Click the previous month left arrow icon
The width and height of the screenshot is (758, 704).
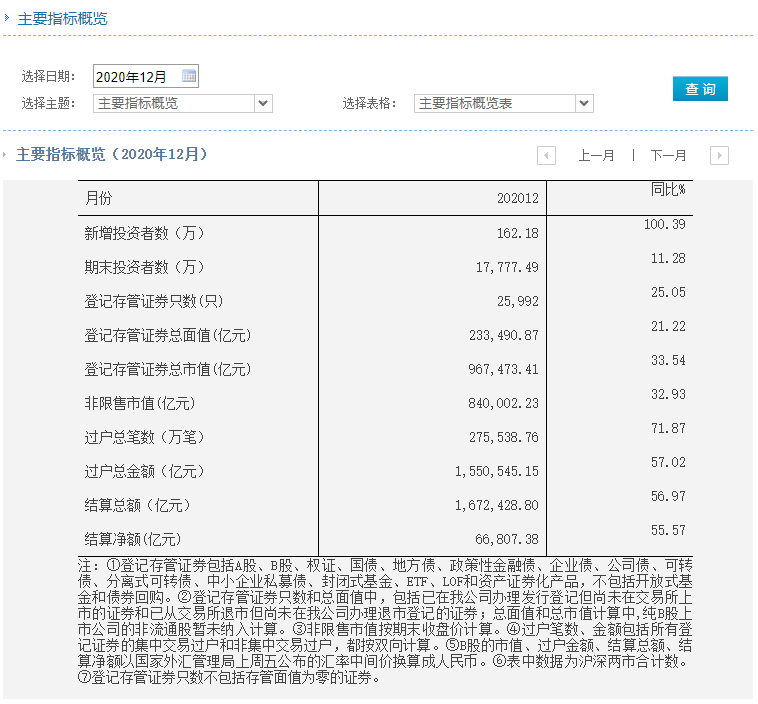pyautogui.click(x=546, y=155)
